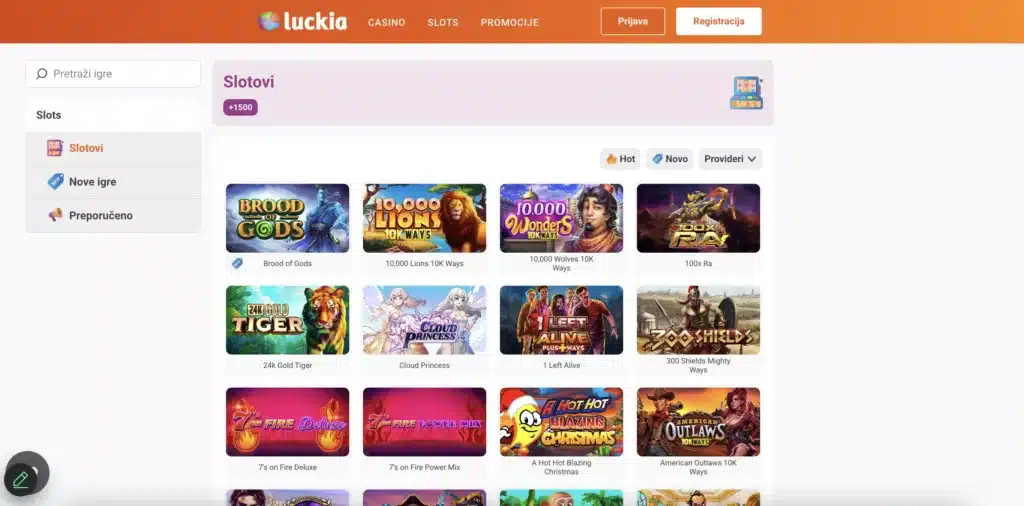Screen dimensions: 1024x506
Task: Click the Registracija button
Action: click(719, 22)
